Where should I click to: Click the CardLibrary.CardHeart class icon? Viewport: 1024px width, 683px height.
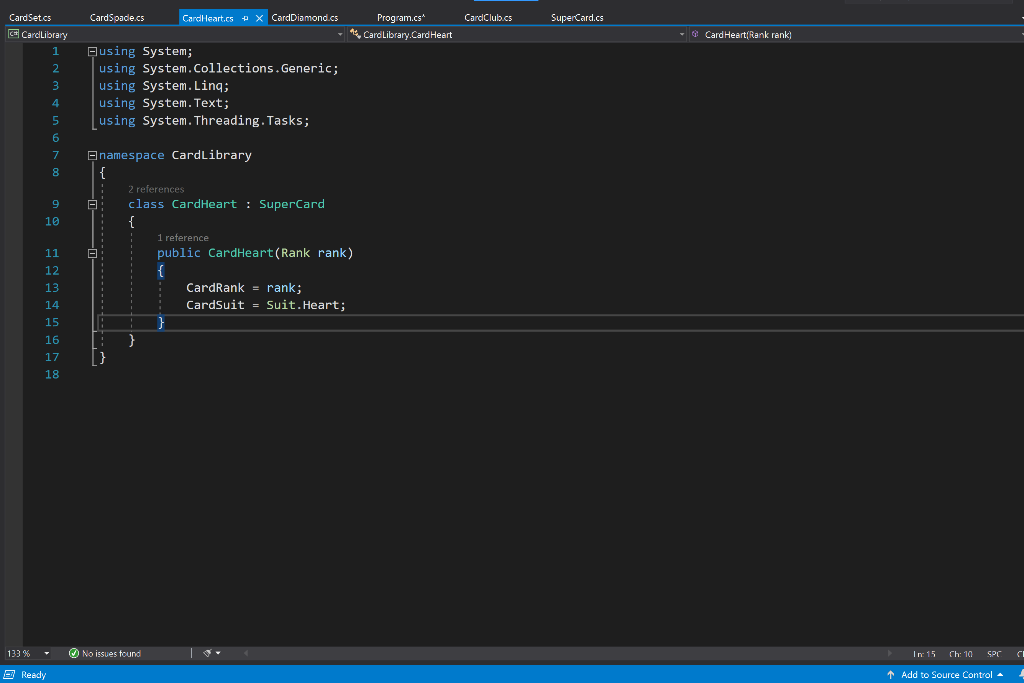point(355,34)
